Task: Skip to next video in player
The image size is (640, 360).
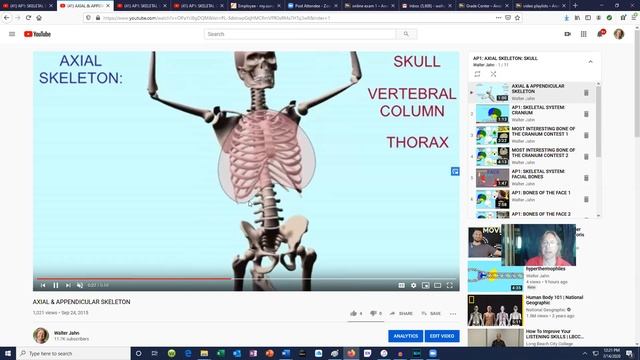Action: tap(68, 285)
